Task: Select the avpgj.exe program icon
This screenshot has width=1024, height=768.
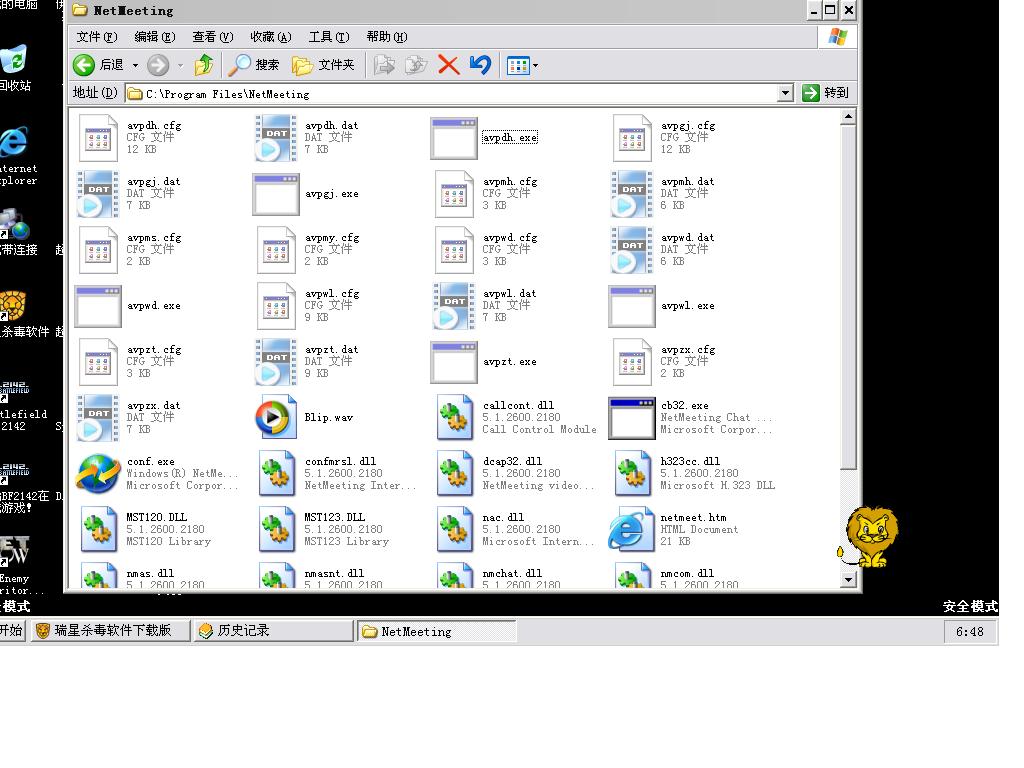Action: (x=276, y=194)
